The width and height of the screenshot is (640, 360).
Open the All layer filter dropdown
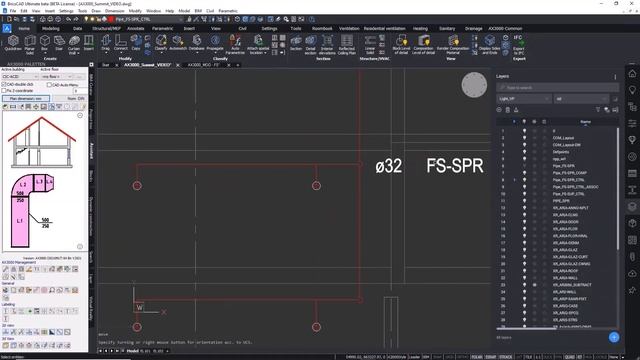[581, 99]
